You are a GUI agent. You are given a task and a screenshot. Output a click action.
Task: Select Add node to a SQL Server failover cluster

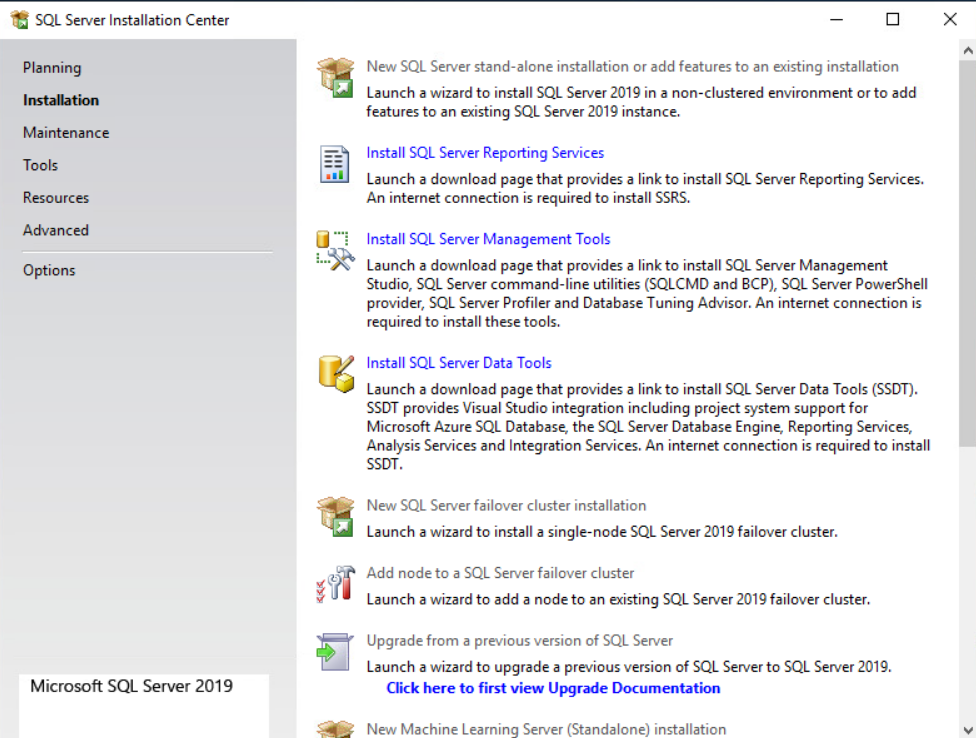500,573
